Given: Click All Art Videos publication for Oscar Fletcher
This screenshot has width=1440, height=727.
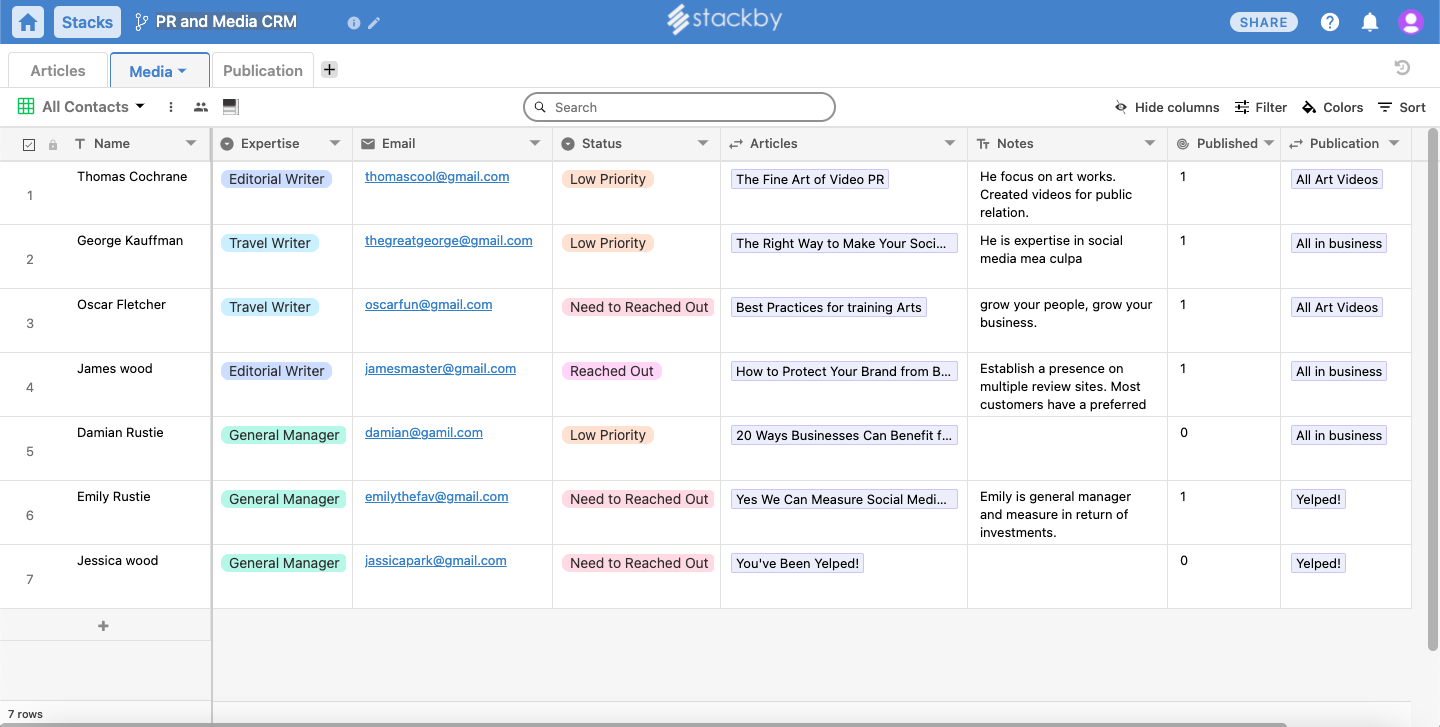Looking at the screenshot, I should [x=1337, y=307].
